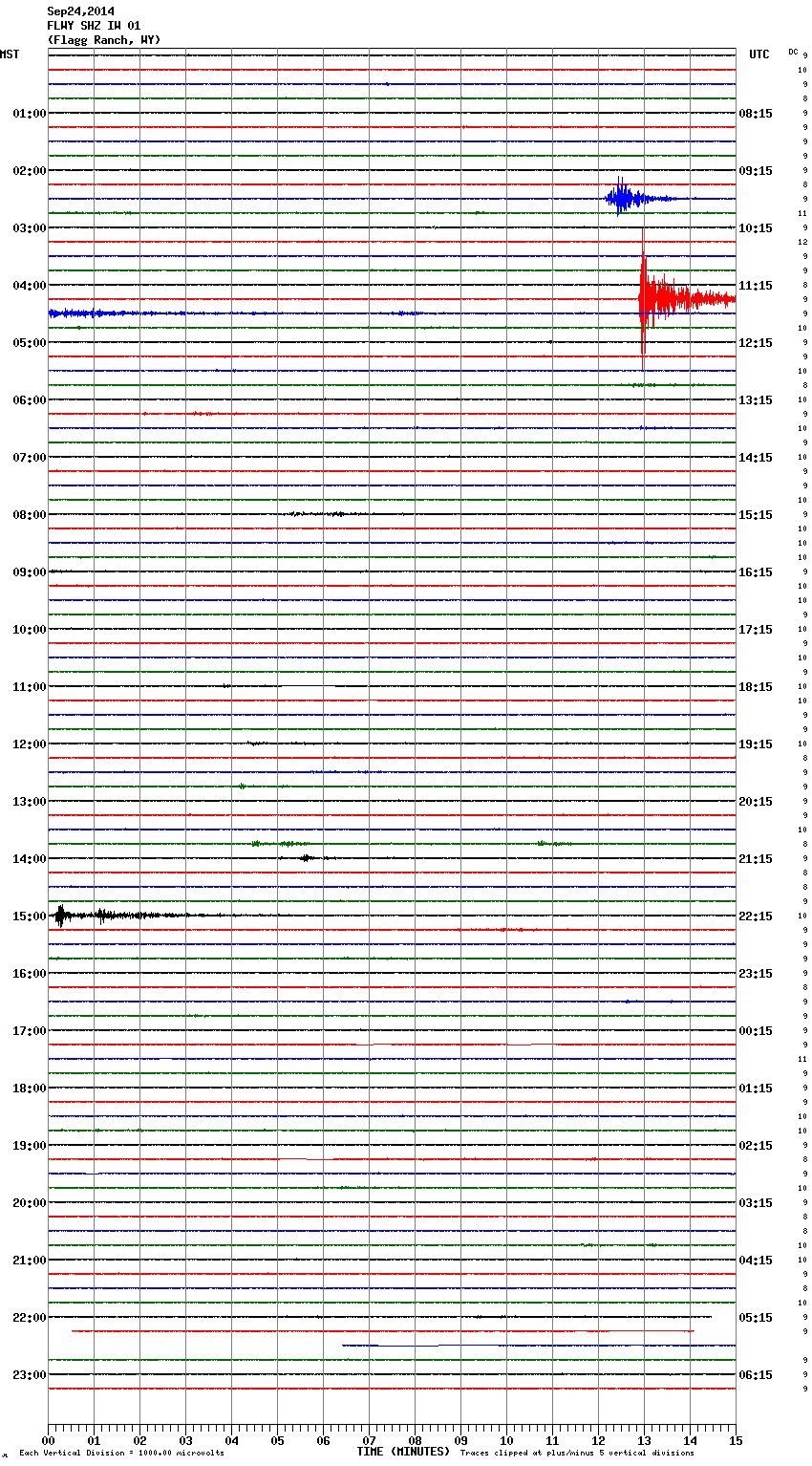The height and width of the screenshot is (1466, 812).
Task: Click the 09:15 UTC time label
Action: click(x=756, y=171)
